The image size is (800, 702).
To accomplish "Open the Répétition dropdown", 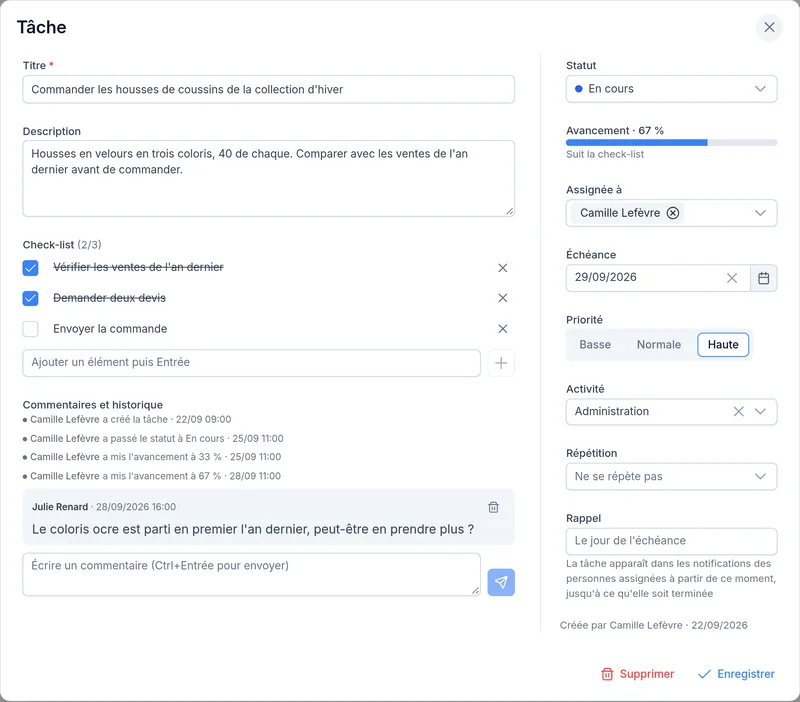I will click(x=671, y=477).
